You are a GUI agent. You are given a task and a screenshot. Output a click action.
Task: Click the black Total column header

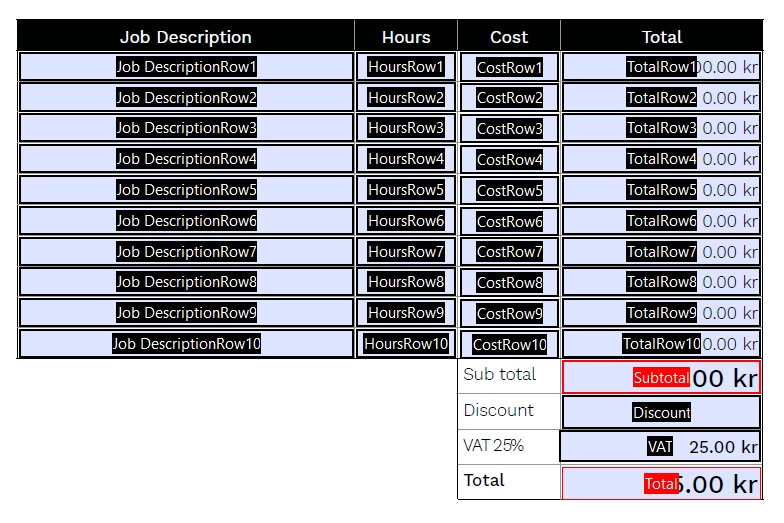(x=662, y=36)
